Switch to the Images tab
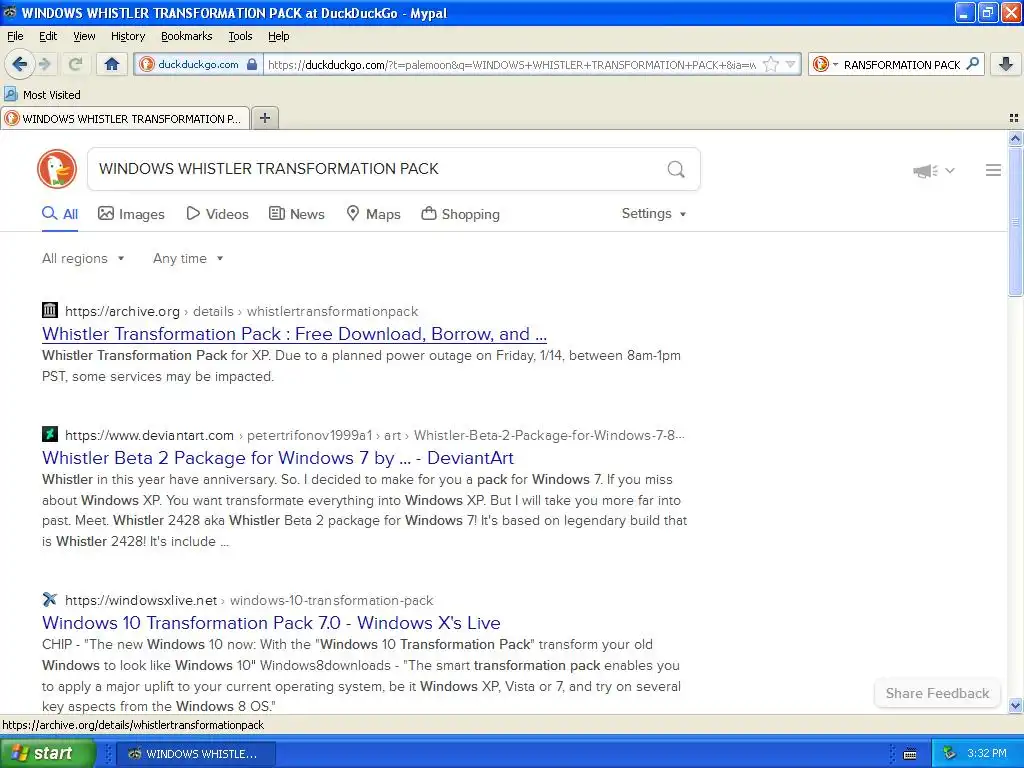 [x=131, y=214]
